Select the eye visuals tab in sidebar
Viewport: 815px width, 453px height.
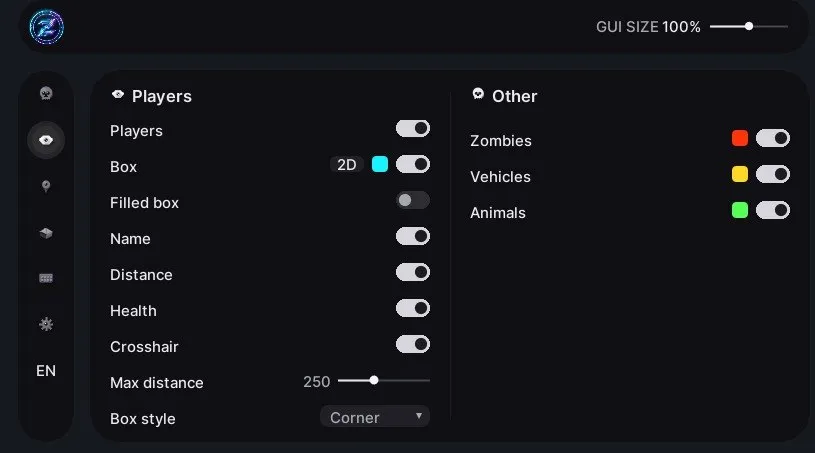tap(46, 140)
